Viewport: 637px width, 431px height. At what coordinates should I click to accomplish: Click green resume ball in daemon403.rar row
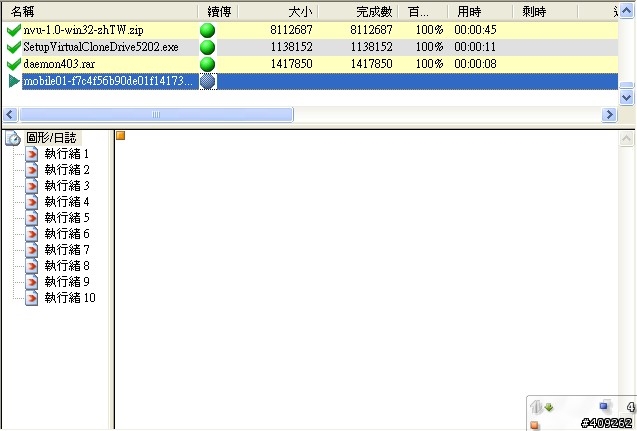tap(208, 64)
